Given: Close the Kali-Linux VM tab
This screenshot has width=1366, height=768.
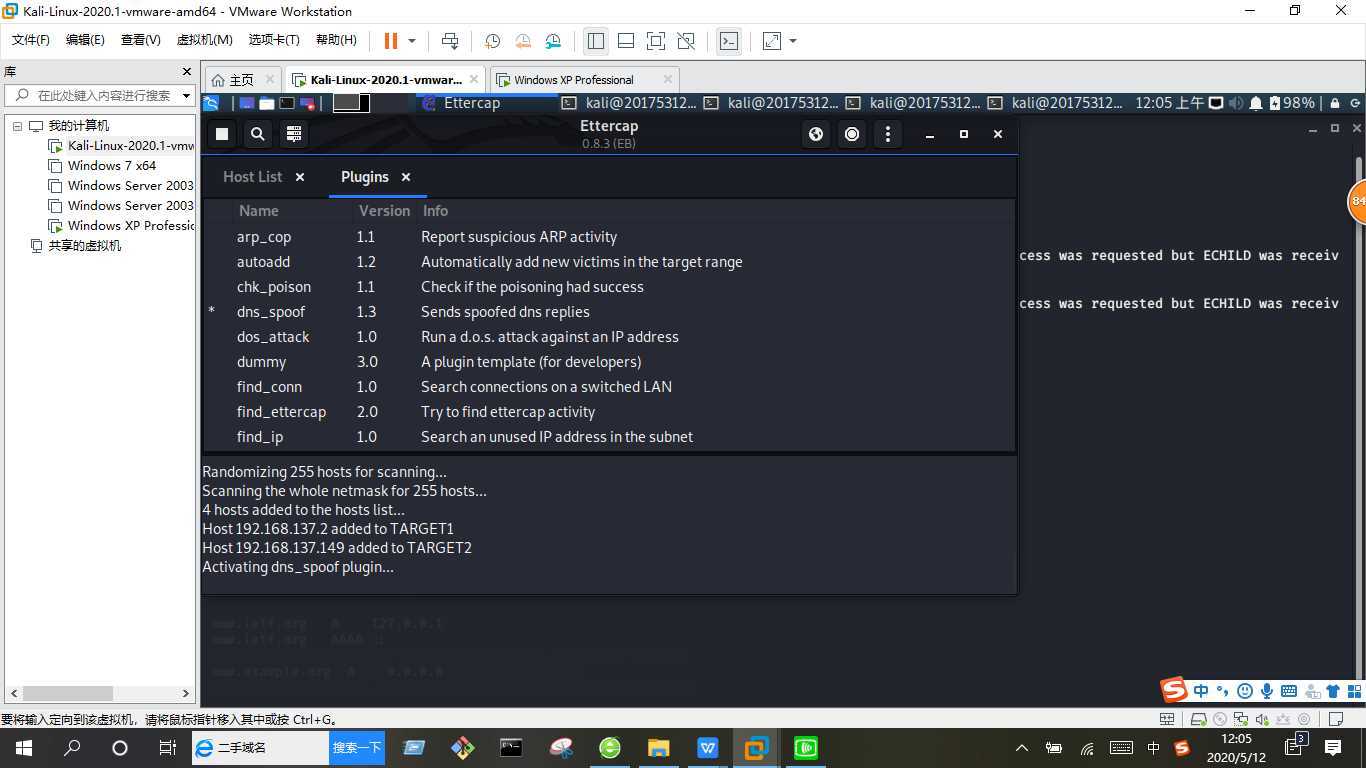Looking at the screenshot, I should click(x=474, y=79).
